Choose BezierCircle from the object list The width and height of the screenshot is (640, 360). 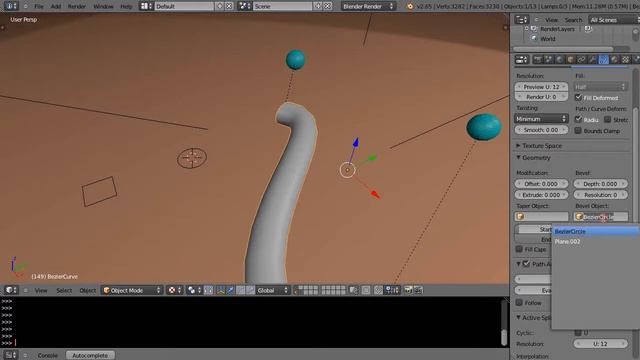[x=596, y=231]
